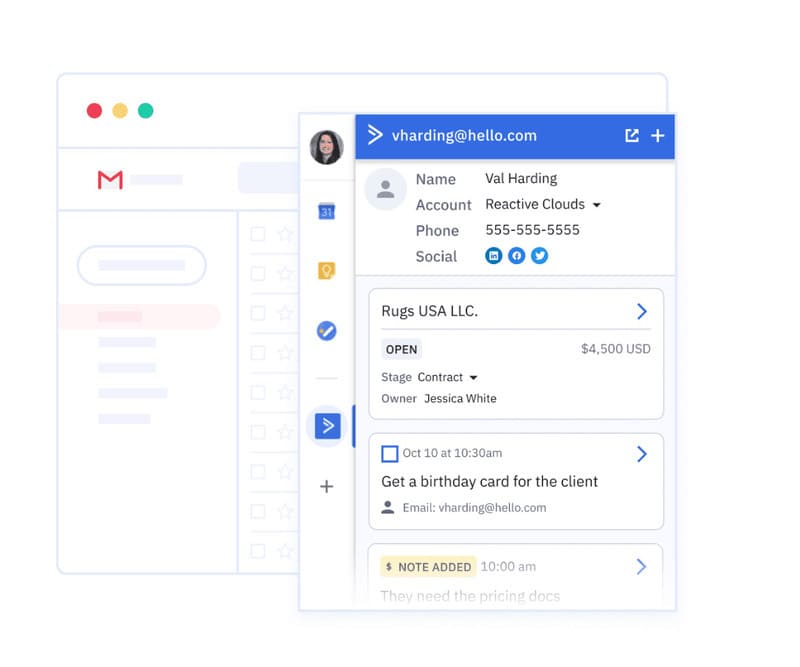Click NOTE ADDED label badge
Image resolution: width=800 pixels, height=667 pixels.
pos(429,567)
